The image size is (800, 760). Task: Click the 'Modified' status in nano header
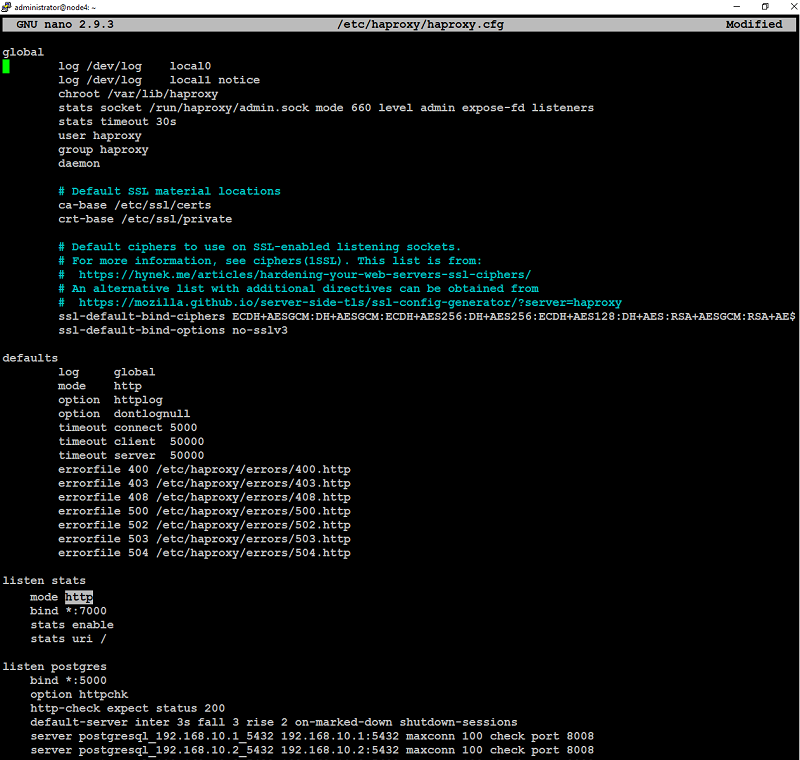pyautogui.click(x=754, y=24)
